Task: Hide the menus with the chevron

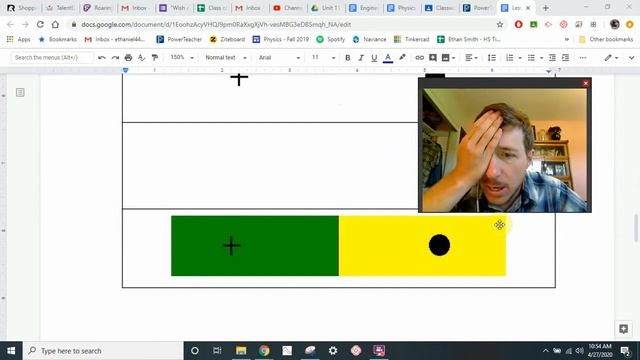Action: (631, 58)
